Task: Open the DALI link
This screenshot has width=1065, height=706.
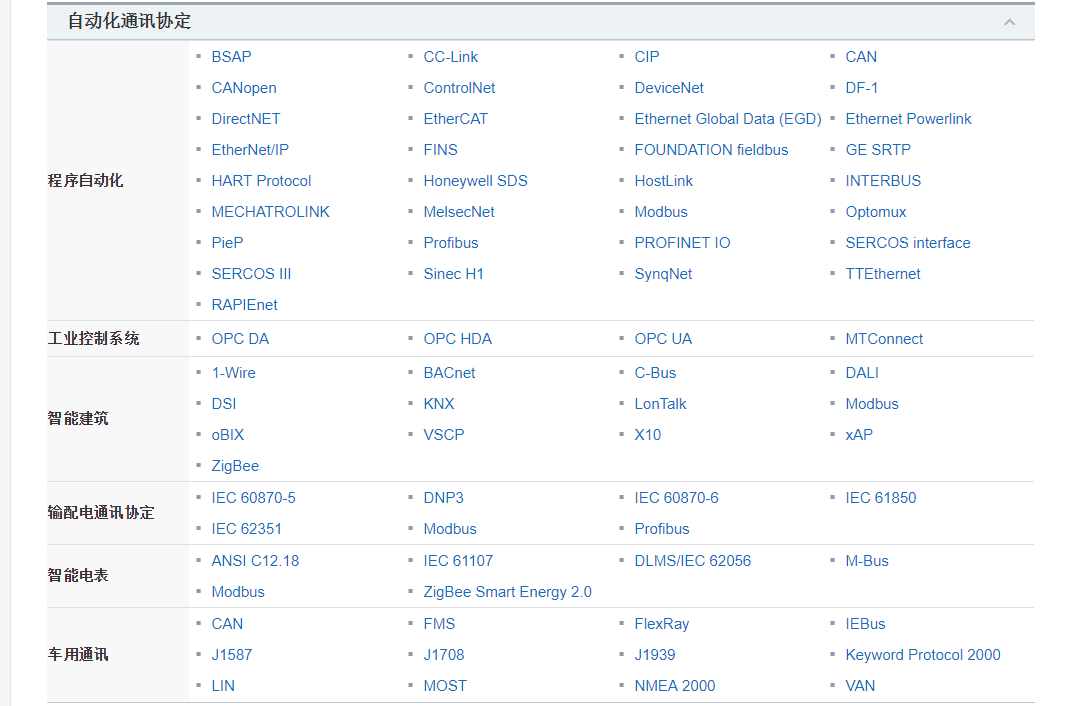Action: pos(862,373)
